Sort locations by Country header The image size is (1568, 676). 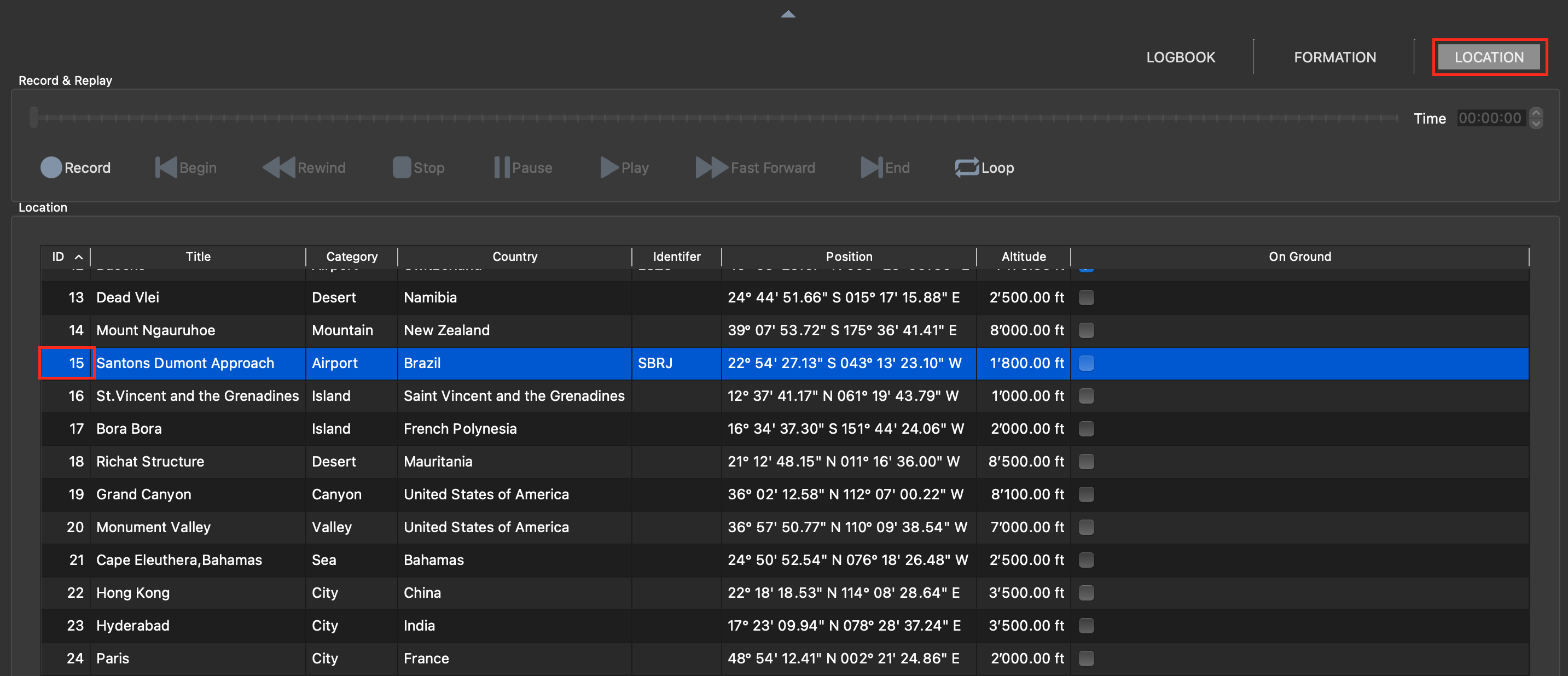tap(514, 257)
